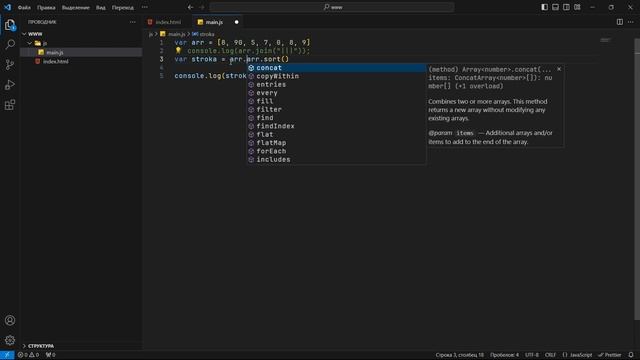Screen dimensions: 640x360
Task: Choose the forEach suggestion
Action: pyautogui.click(x=336, y=151)
